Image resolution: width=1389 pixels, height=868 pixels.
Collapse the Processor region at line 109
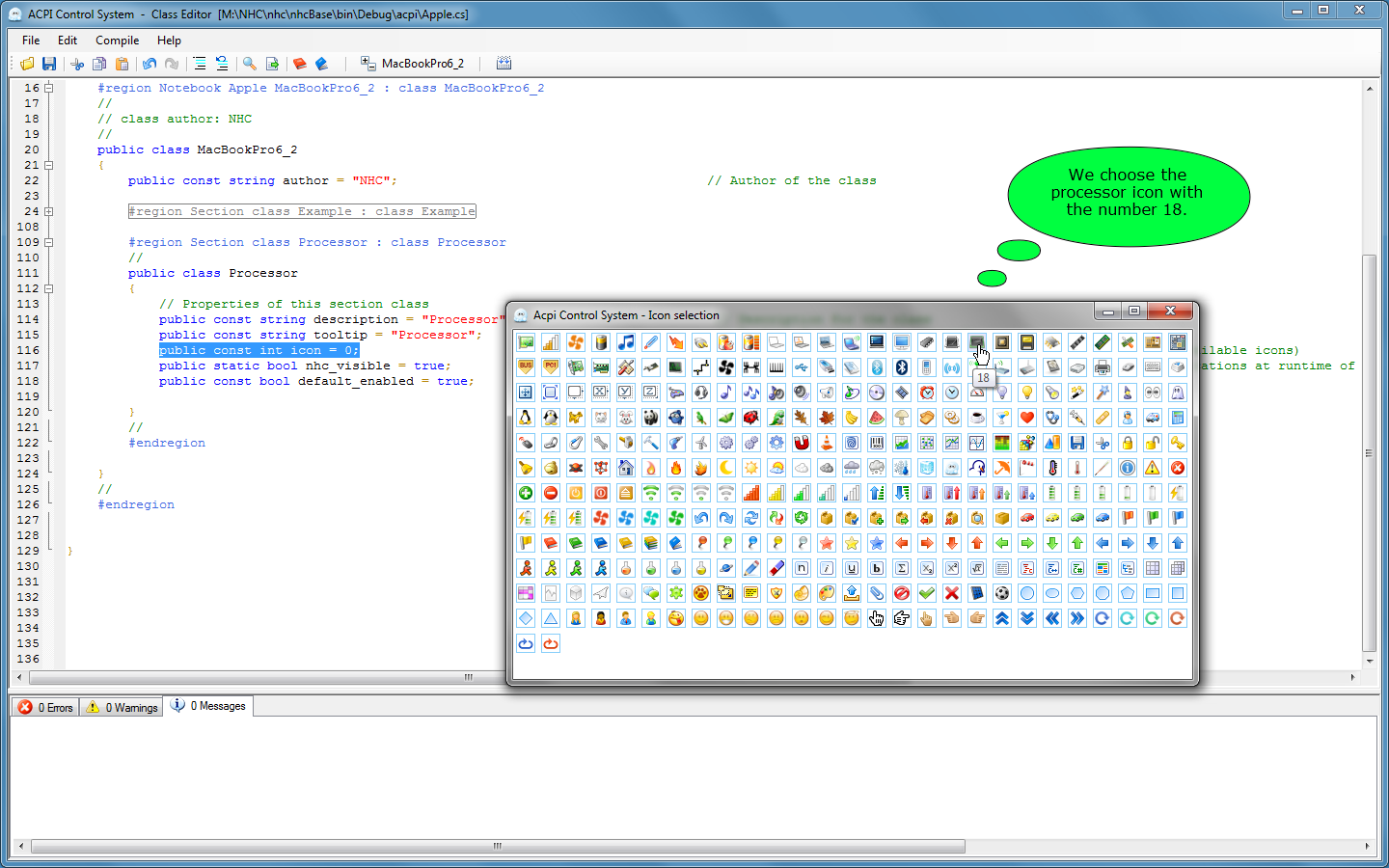(48, 242)
